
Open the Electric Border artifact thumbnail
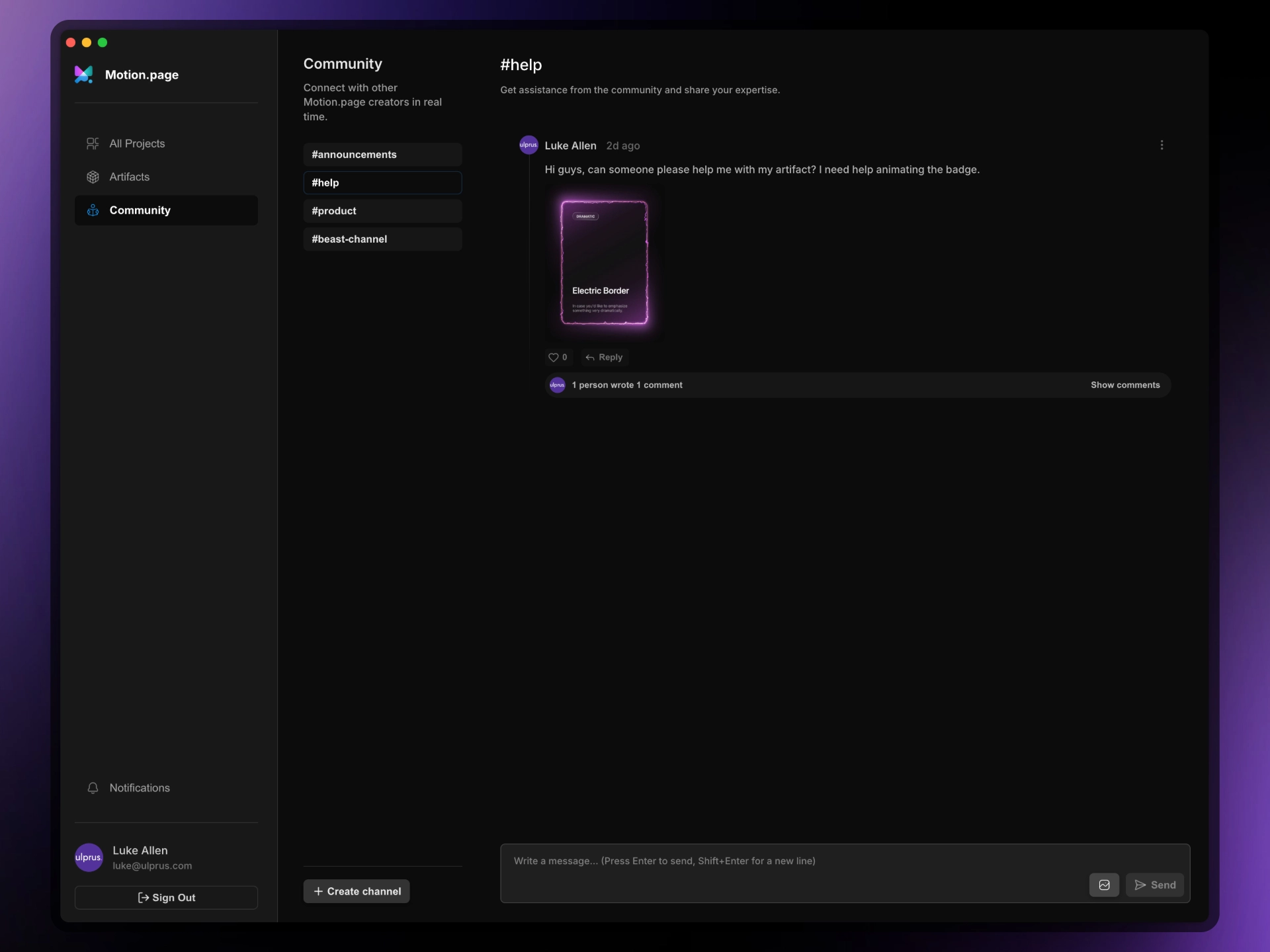click(x=604, y=263)
